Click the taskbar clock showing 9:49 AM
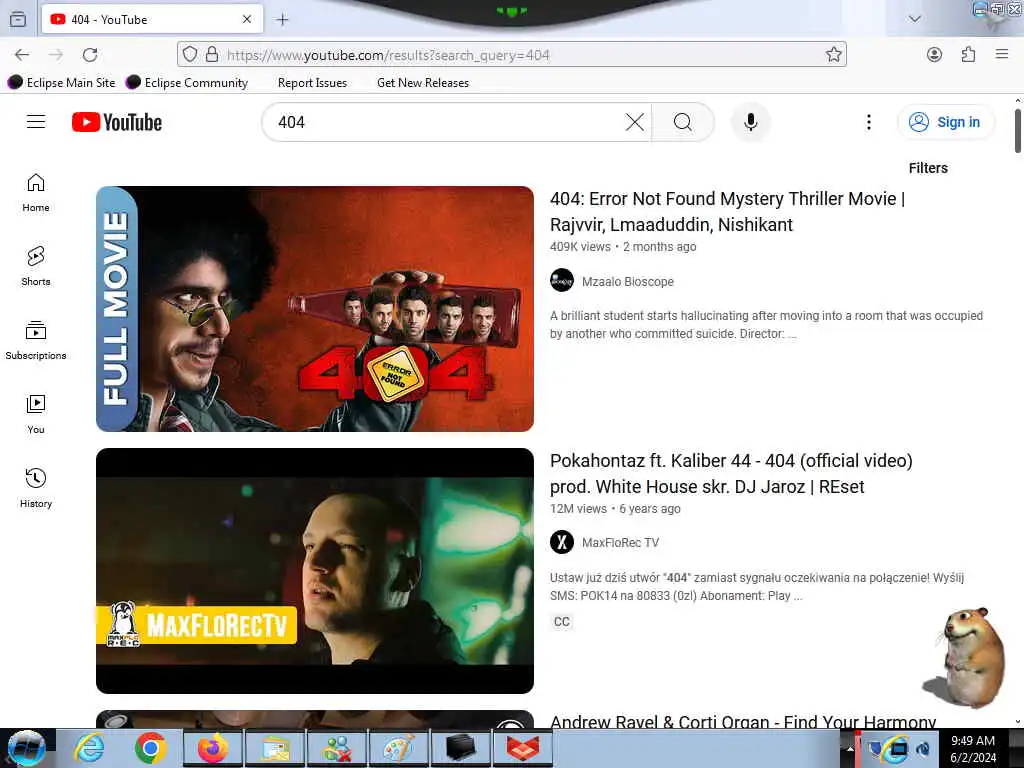 pos(973,749)
